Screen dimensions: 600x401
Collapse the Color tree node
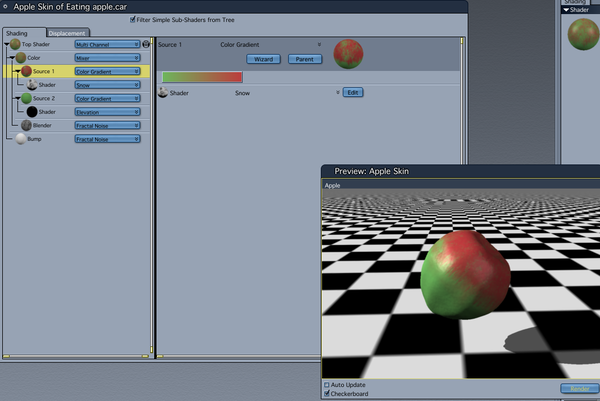pos(12,58)
